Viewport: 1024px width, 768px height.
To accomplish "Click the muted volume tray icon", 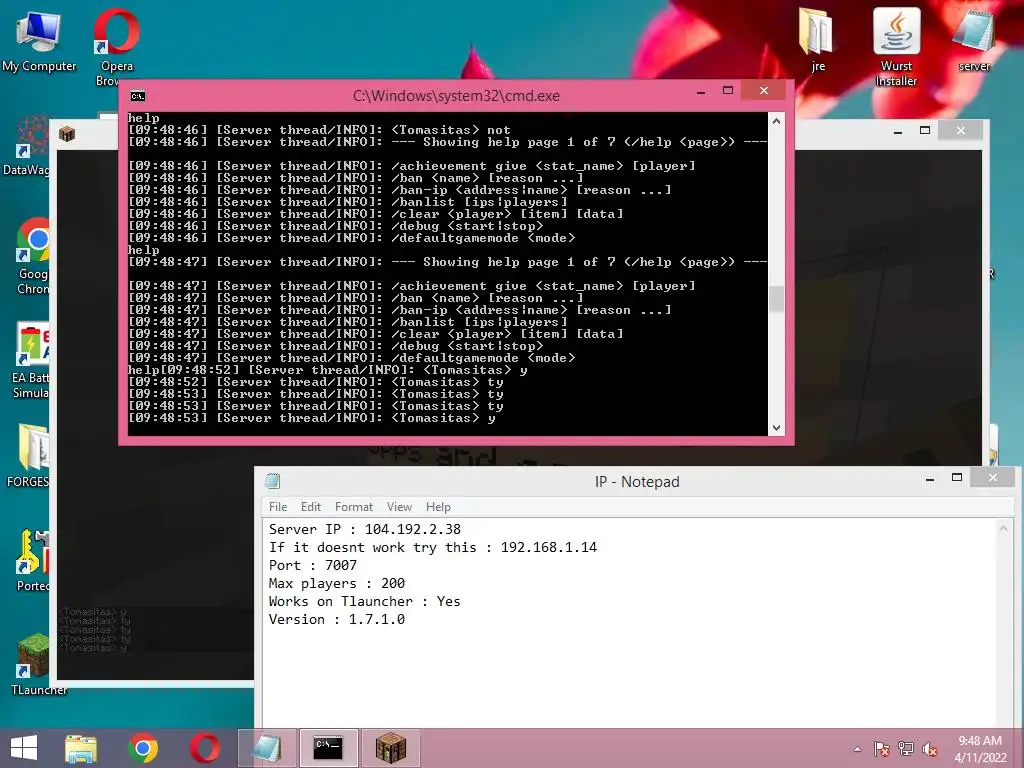I will [929, 749].
